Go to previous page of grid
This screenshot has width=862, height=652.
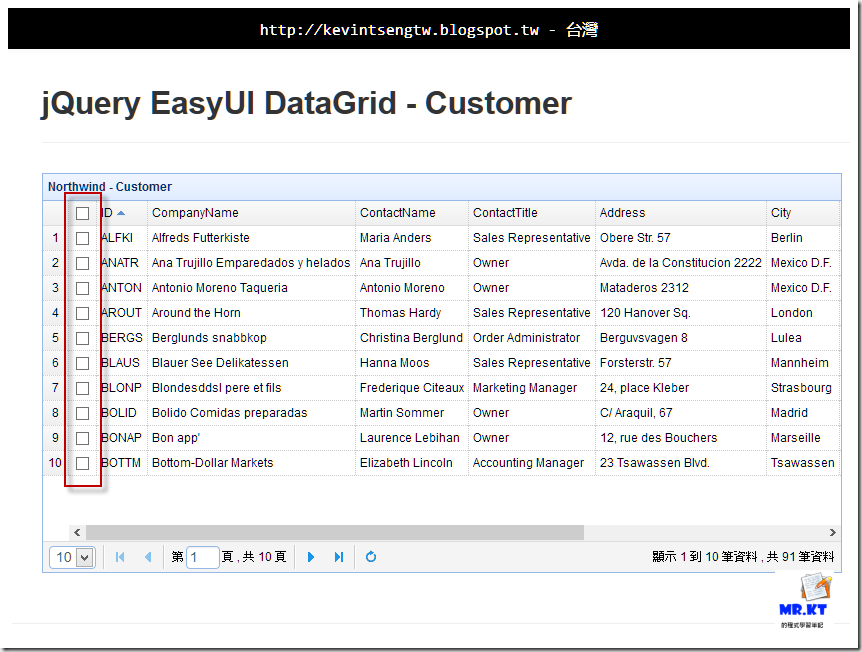pyautogui.click(x=148, y=557)
